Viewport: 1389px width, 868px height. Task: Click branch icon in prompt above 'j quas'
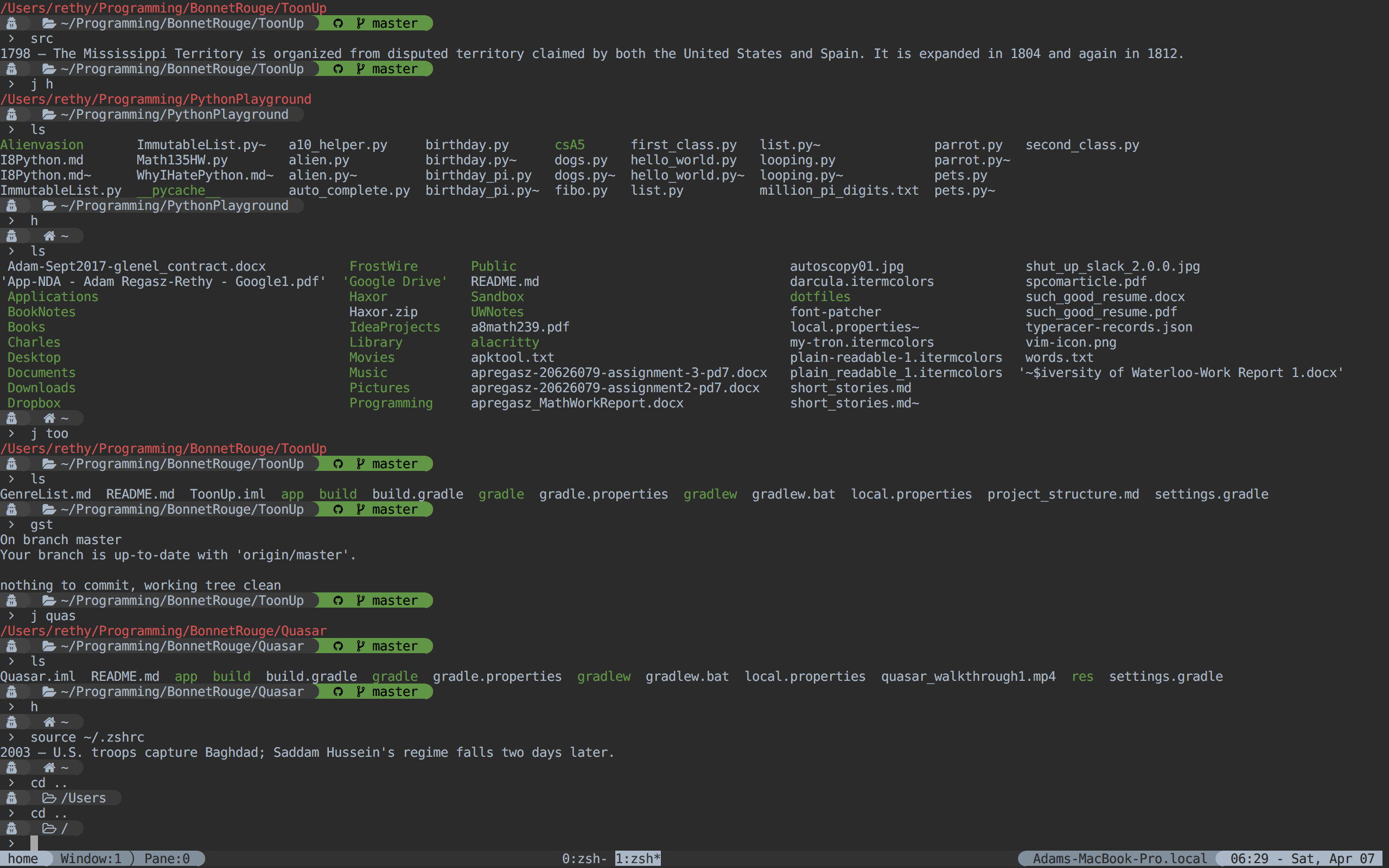click(360, 601)
